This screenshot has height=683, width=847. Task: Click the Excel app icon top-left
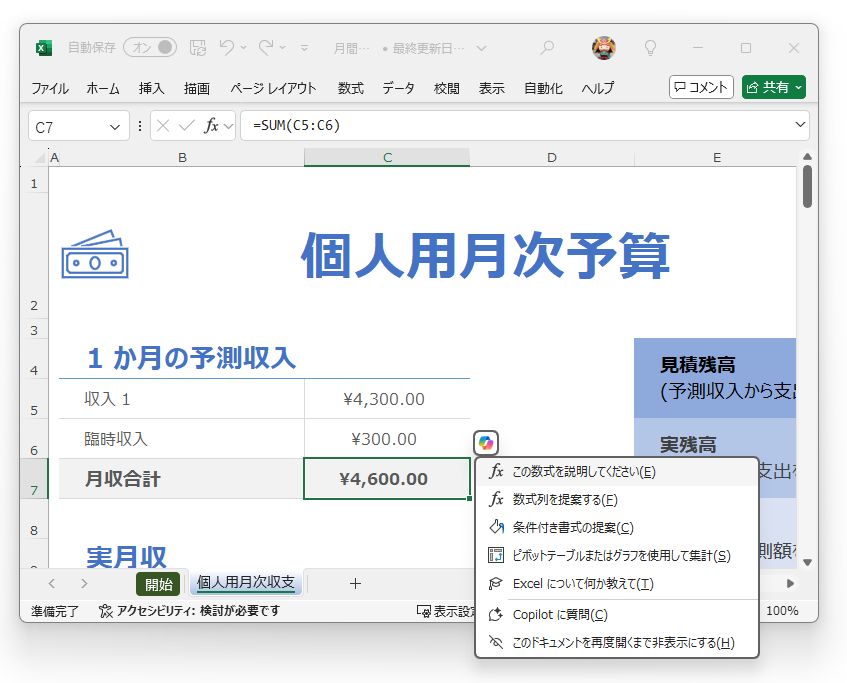(43, 48)
